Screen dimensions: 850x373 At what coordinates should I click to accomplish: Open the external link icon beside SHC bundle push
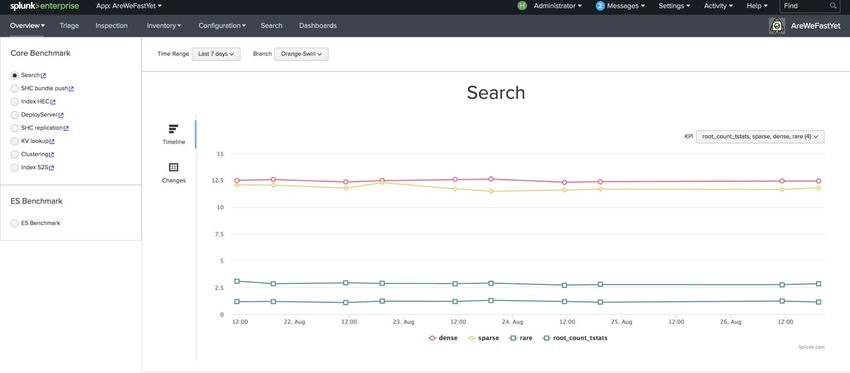coord(72,88)
